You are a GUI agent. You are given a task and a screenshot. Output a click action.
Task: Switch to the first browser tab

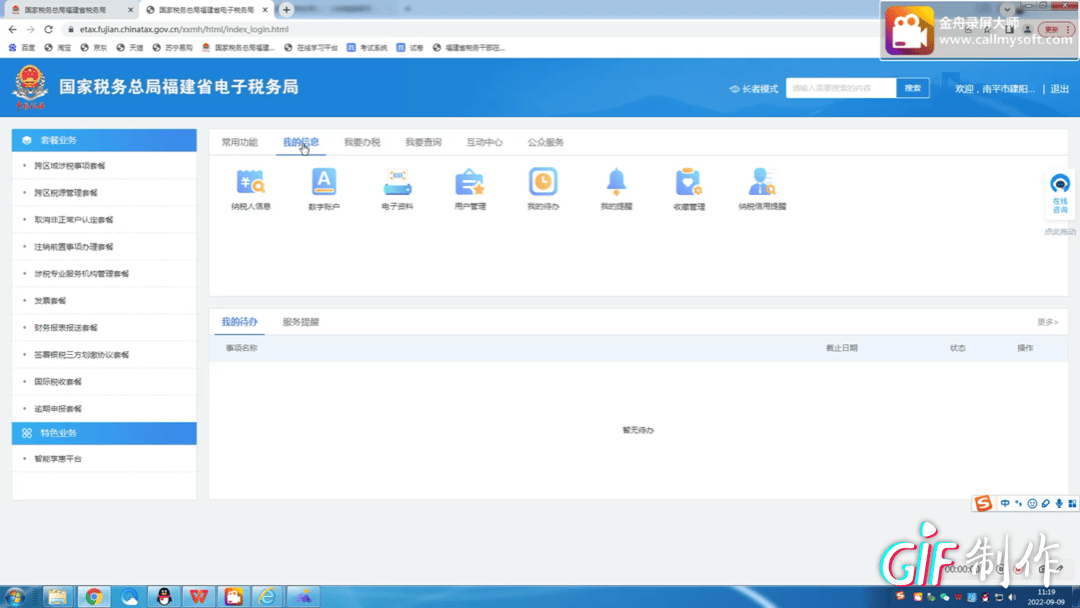click(x=70, y=10)
